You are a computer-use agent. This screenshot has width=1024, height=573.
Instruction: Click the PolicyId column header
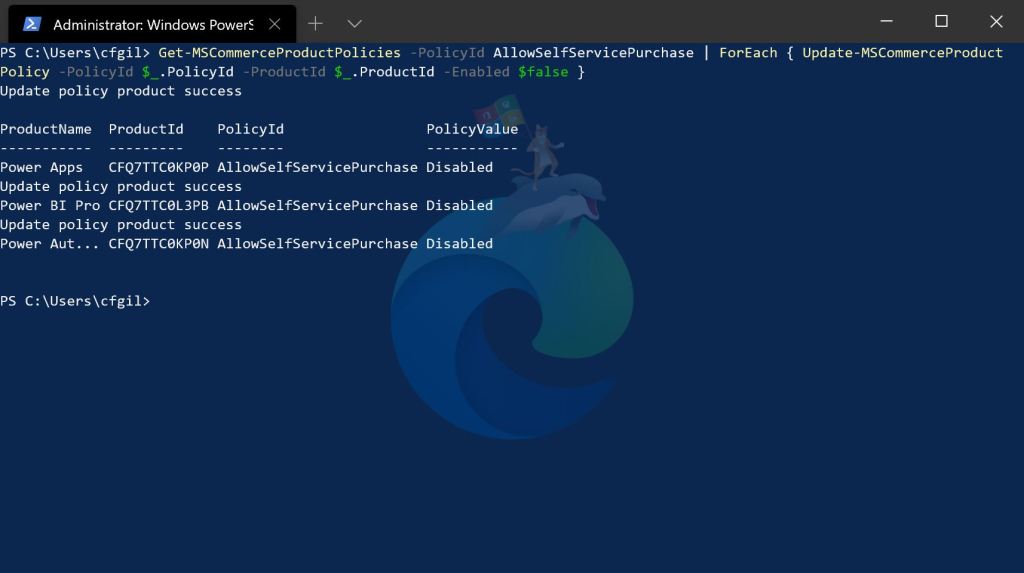[x=250, y=129]
